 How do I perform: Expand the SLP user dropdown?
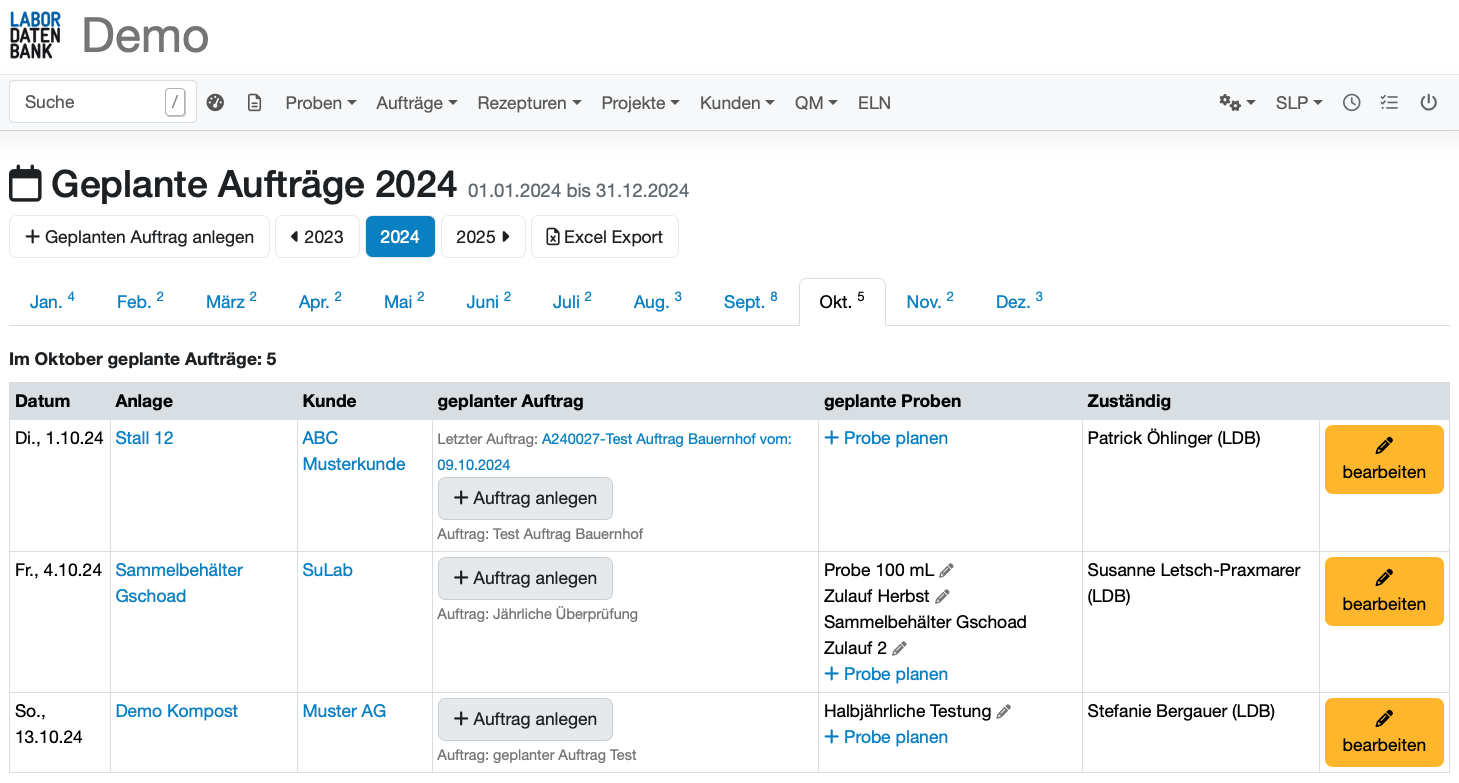[1298, 103]
